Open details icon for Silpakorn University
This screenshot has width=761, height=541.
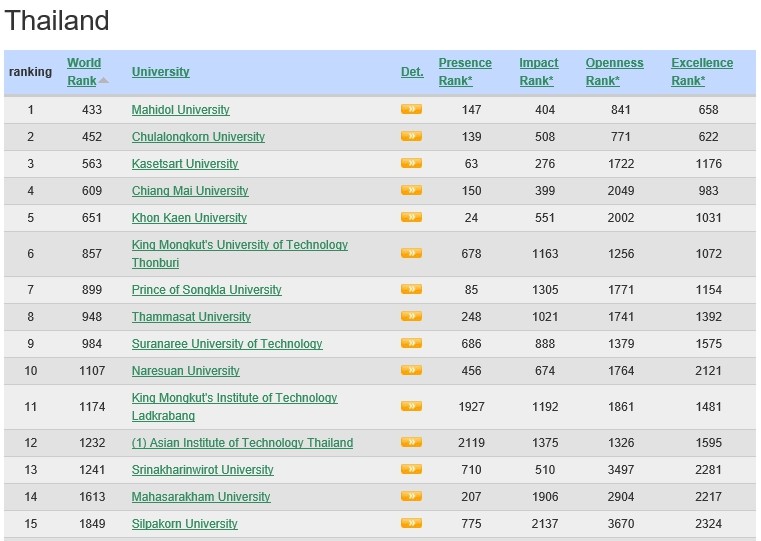[411, 524]
